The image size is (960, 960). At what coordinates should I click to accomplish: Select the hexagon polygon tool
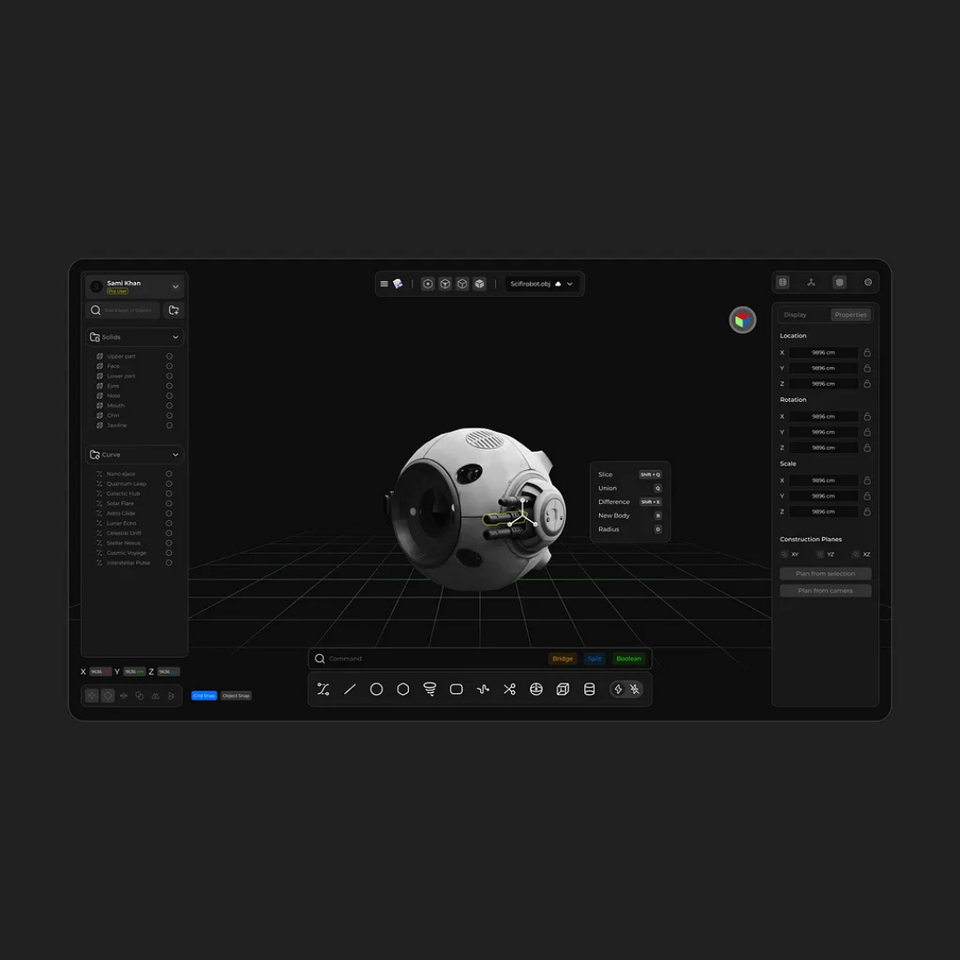[x=403, y=689]
